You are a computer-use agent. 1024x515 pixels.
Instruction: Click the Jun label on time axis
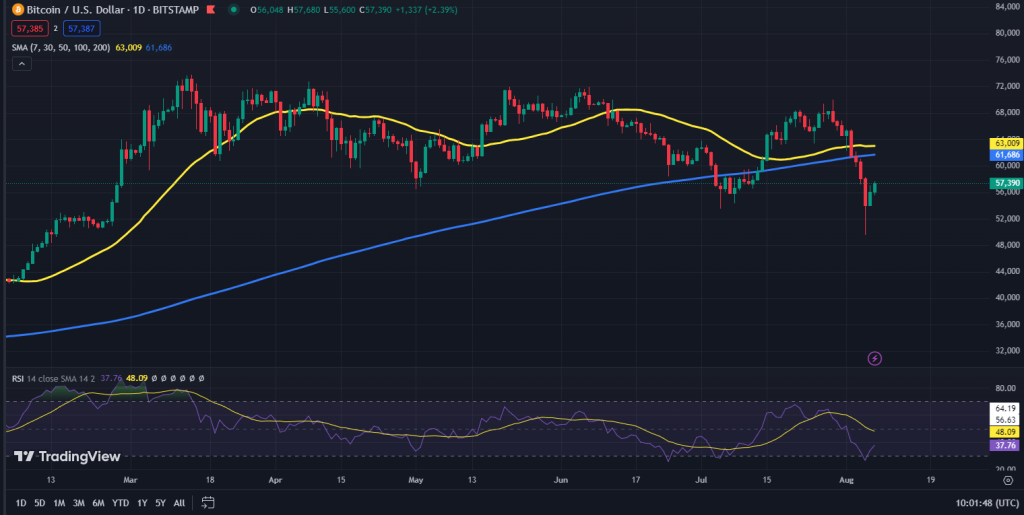[561, 480]
